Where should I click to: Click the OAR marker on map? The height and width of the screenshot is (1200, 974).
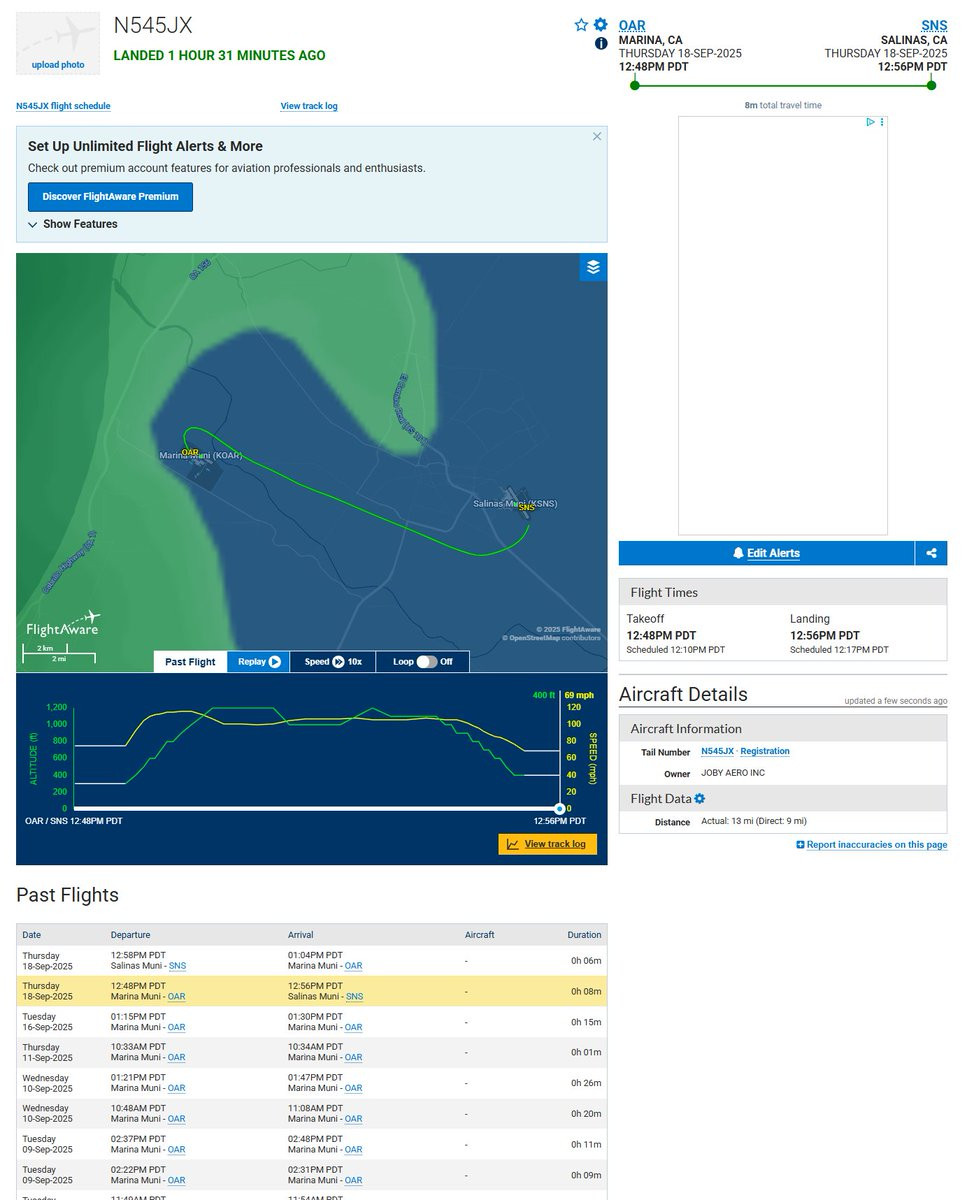click(190, 452)
